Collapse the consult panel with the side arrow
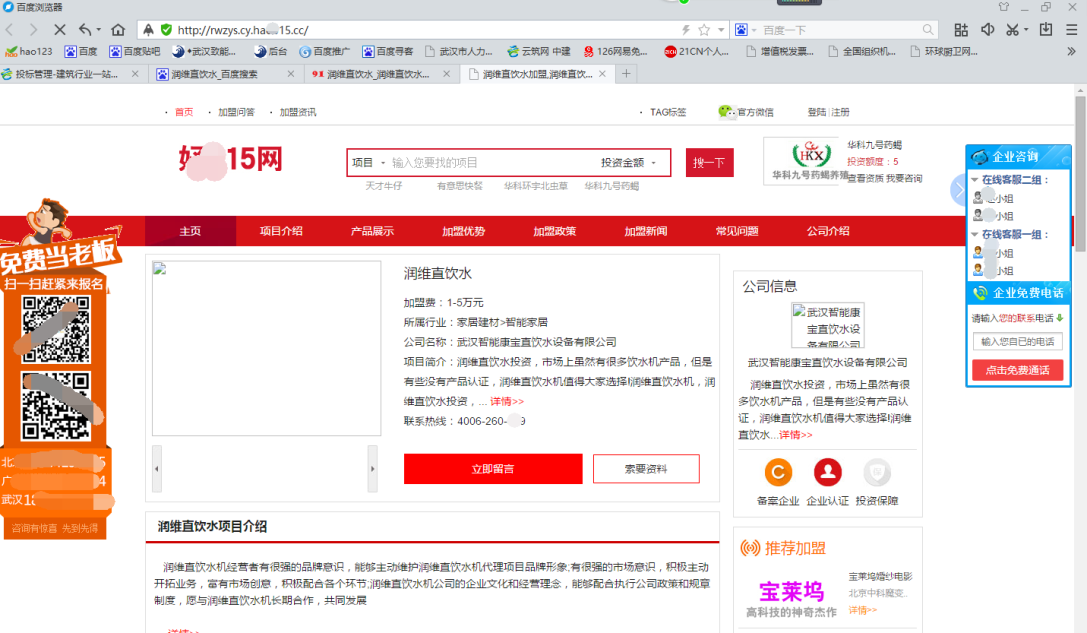This screenshot has height=633, width=1087. click(x=959, y=190)
